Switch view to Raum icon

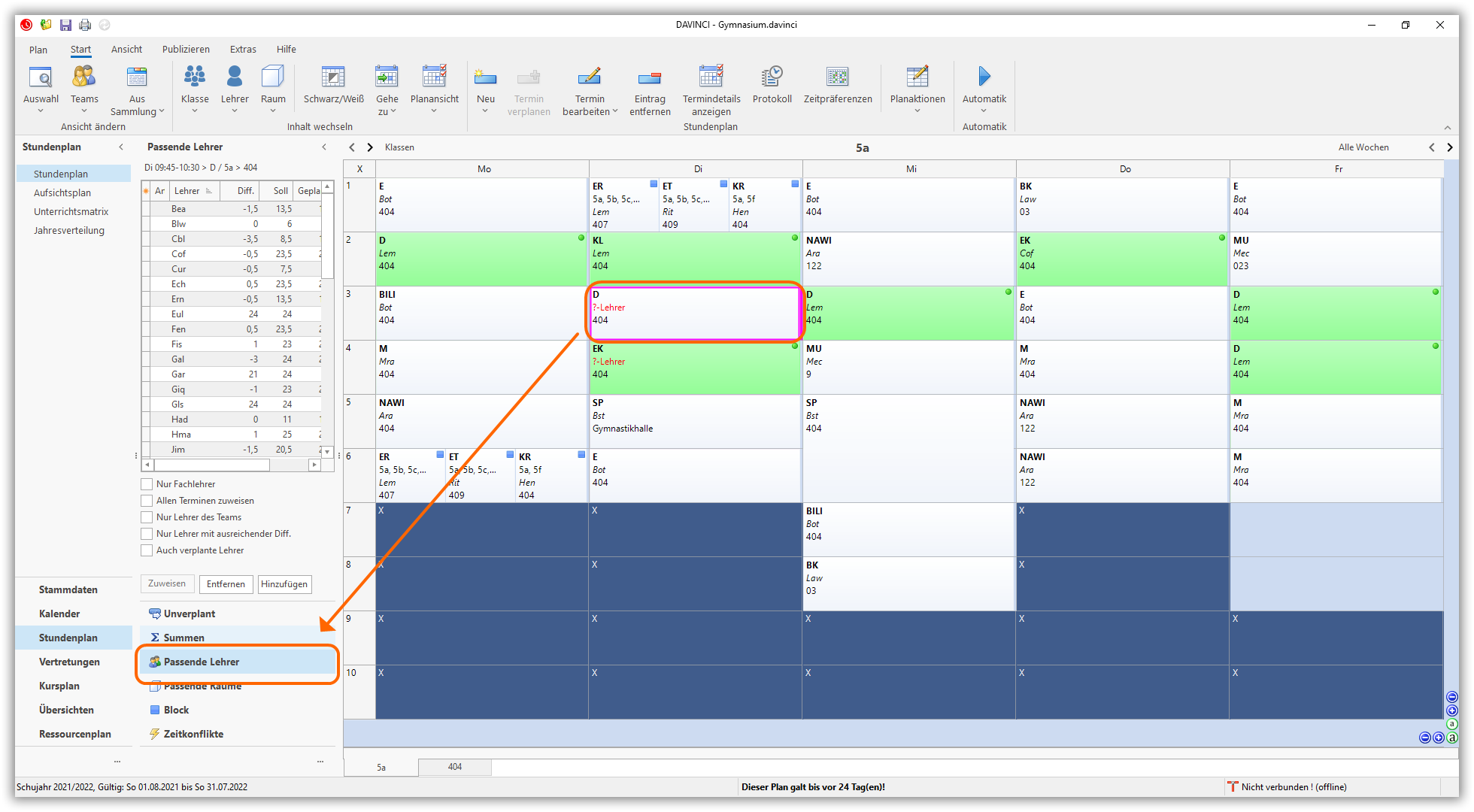(273, 77)
